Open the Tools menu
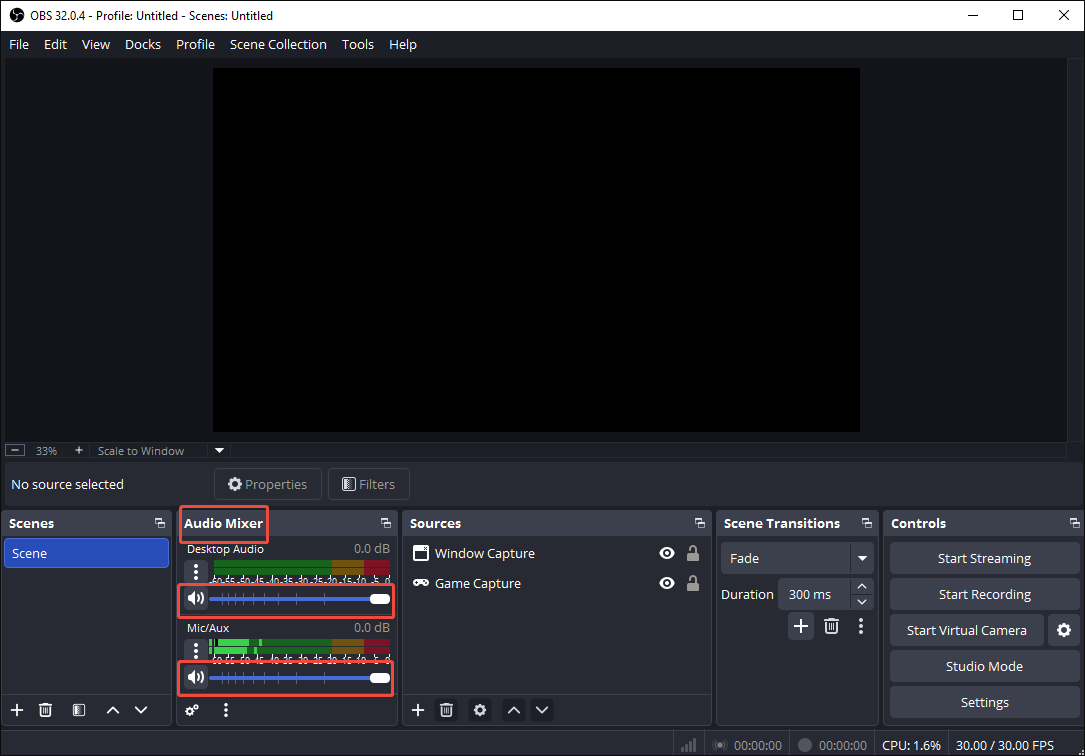This screenshot has width=1085, height=756. 357,44
